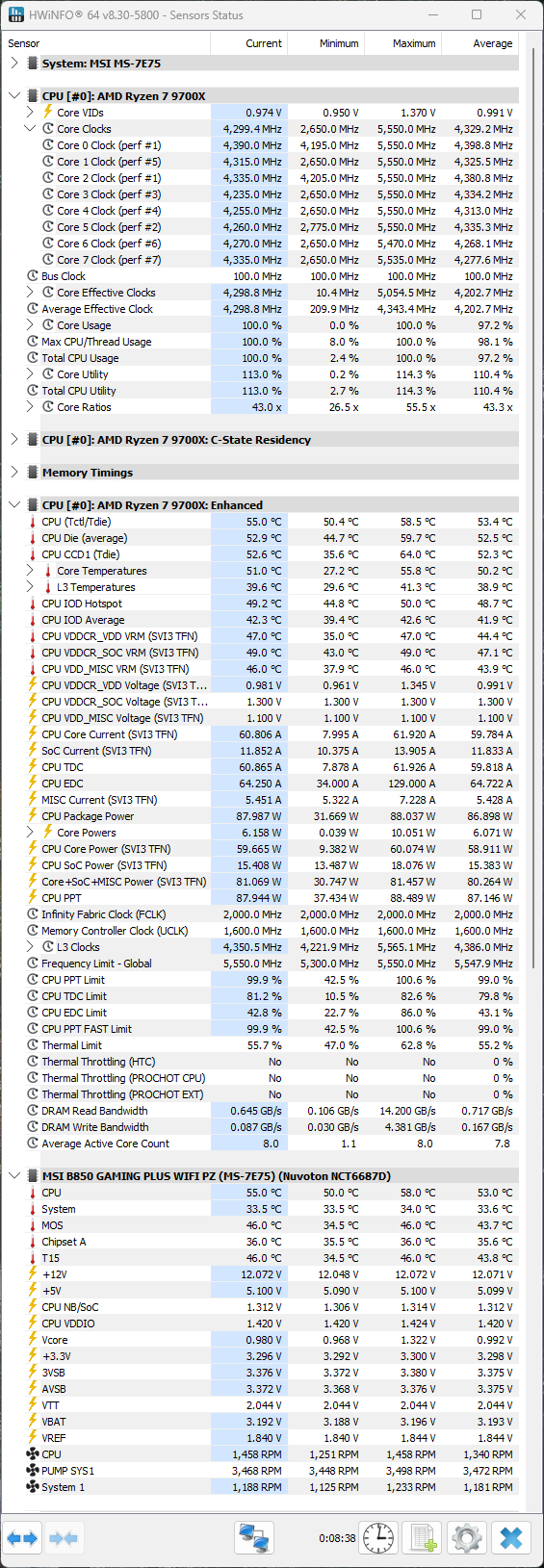Image resolution: width=544 pixels, height=1568 pixels.
Task: Collapse the MSI B850 GAMING PLUS WIFI group
Action: coord(14,1176)
